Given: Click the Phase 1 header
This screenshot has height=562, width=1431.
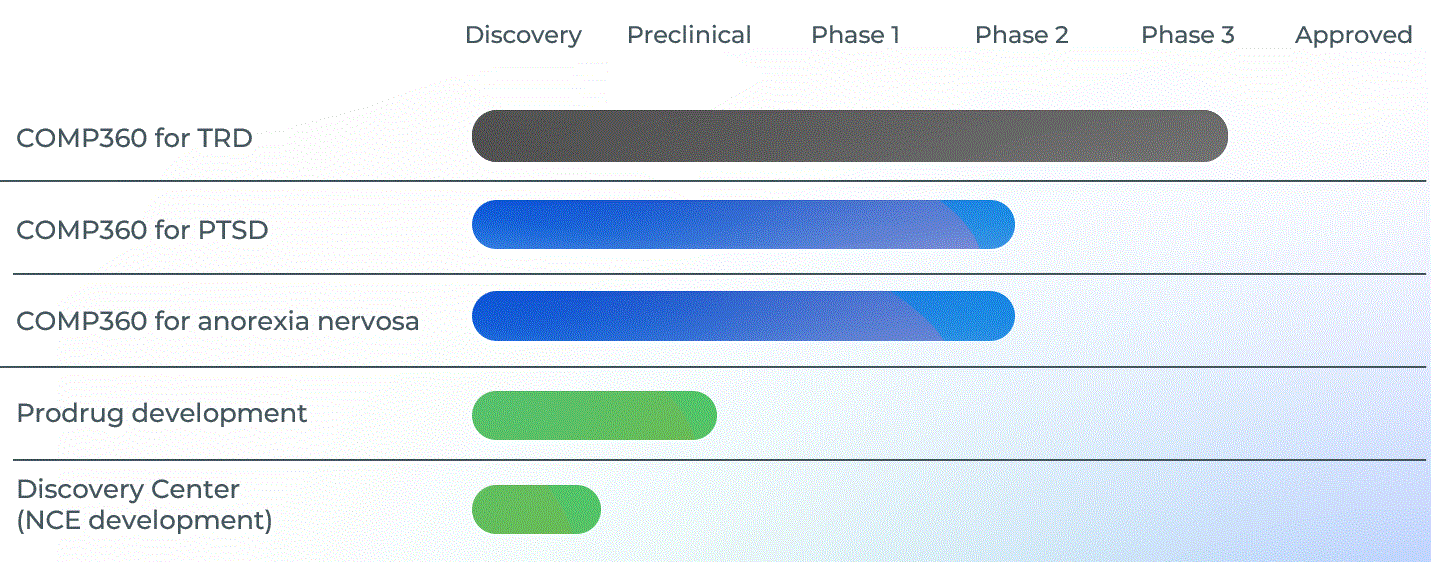Looking at the screenshot, I should [855, 36].
